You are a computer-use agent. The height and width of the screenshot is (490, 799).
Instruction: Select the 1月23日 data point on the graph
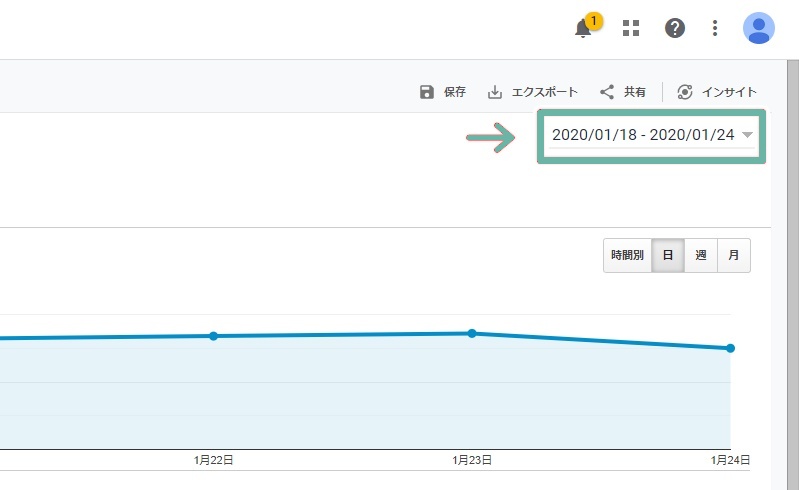point(472,334)
